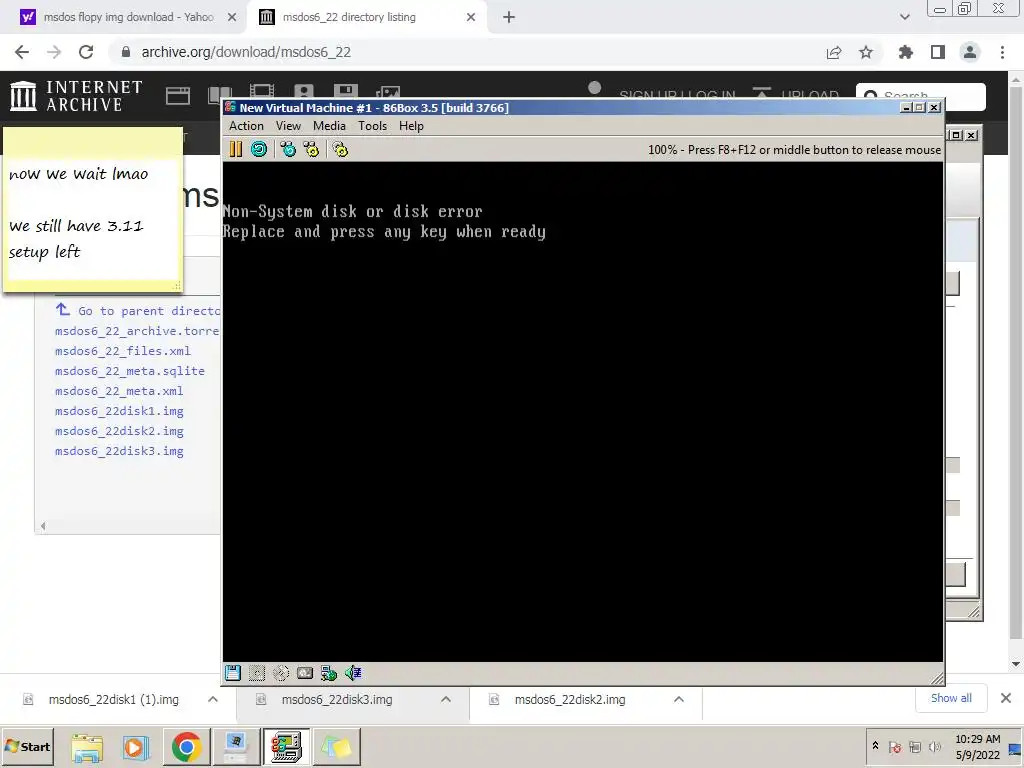Switch to 86Box manager taskbar button
Image resolution: width=1024 pixels, height=768 pixels.
[236, 747]
